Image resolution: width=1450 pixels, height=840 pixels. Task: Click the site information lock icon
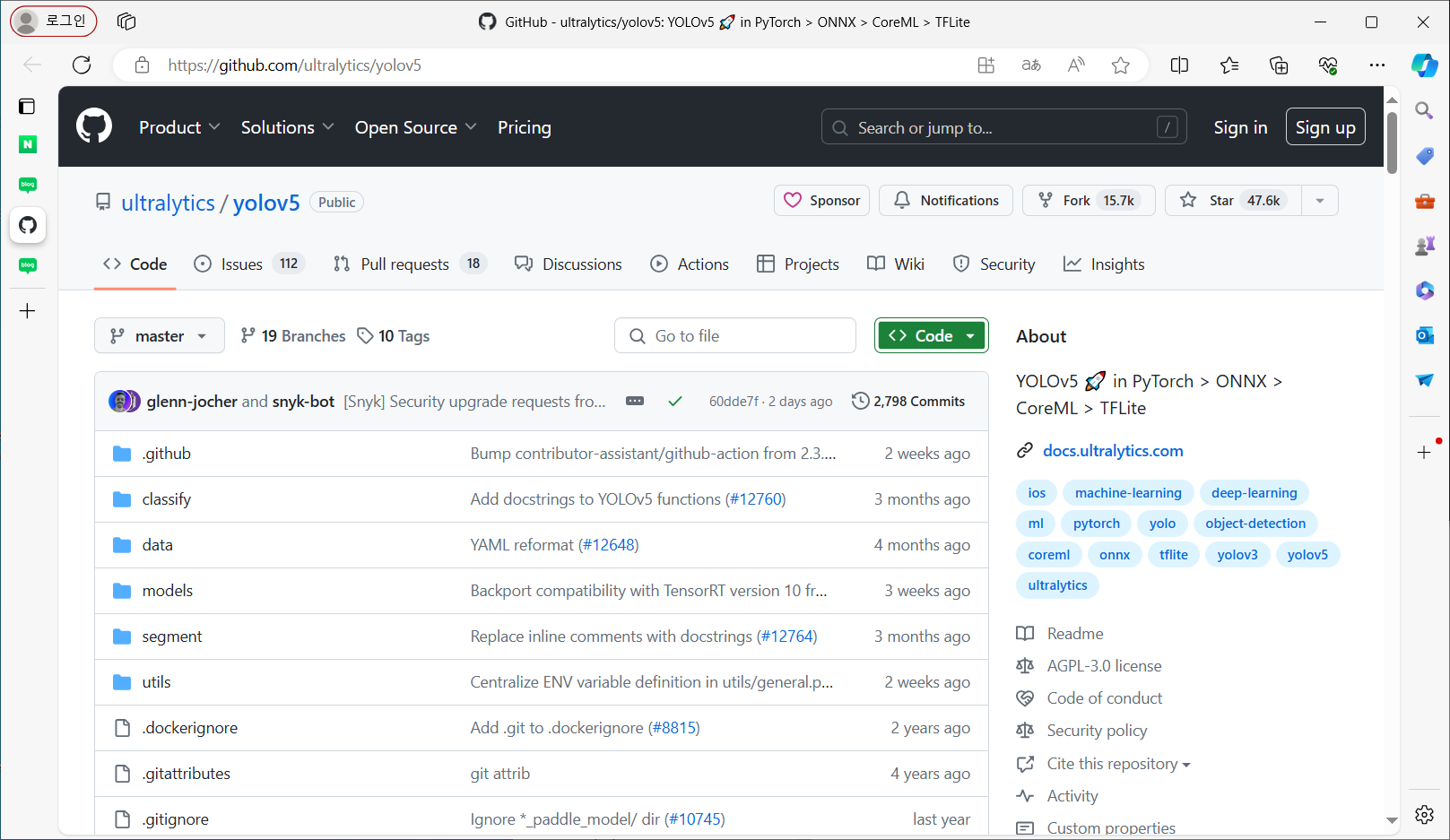click(142, 65)
